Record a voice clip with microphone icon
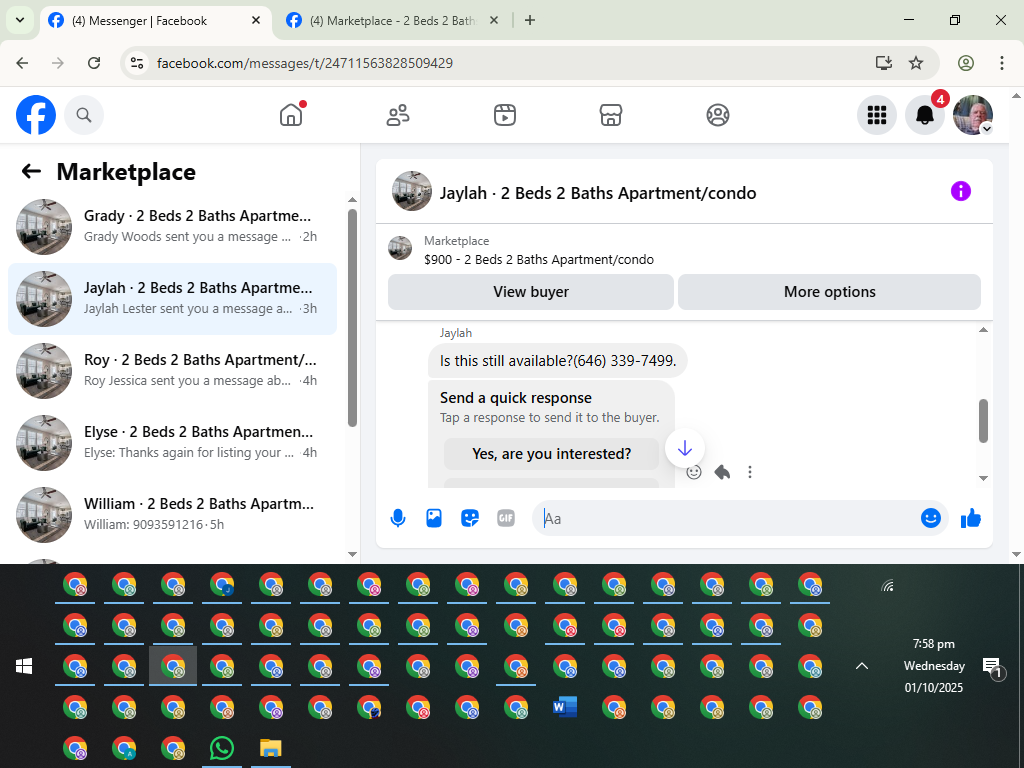The image size is (1024, 768). (x=398, y=519)
